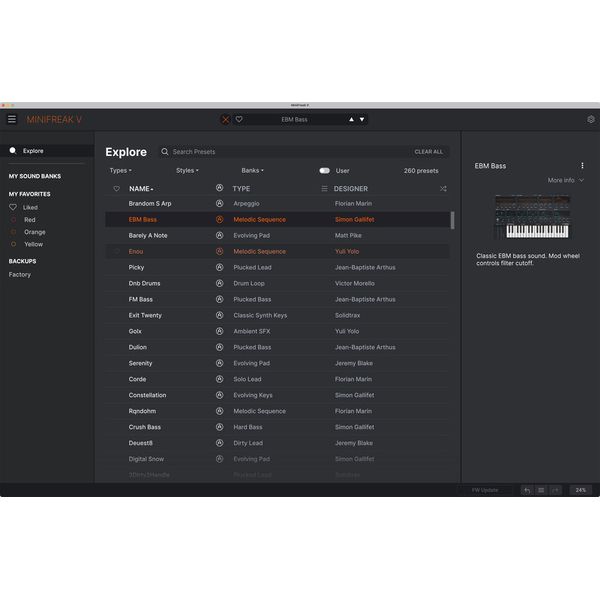Click the Arturia icon on the Exit Twenty row
The width and height of the screenshot is (600, 600).
click(x=219, y=315)
